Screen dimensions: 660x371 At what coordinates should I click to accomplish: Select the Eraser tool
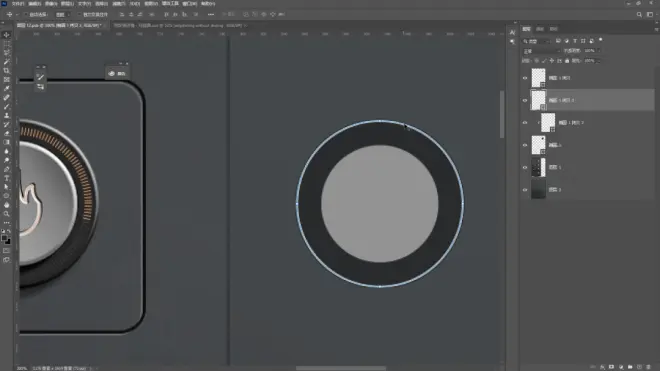pos(6,133)
